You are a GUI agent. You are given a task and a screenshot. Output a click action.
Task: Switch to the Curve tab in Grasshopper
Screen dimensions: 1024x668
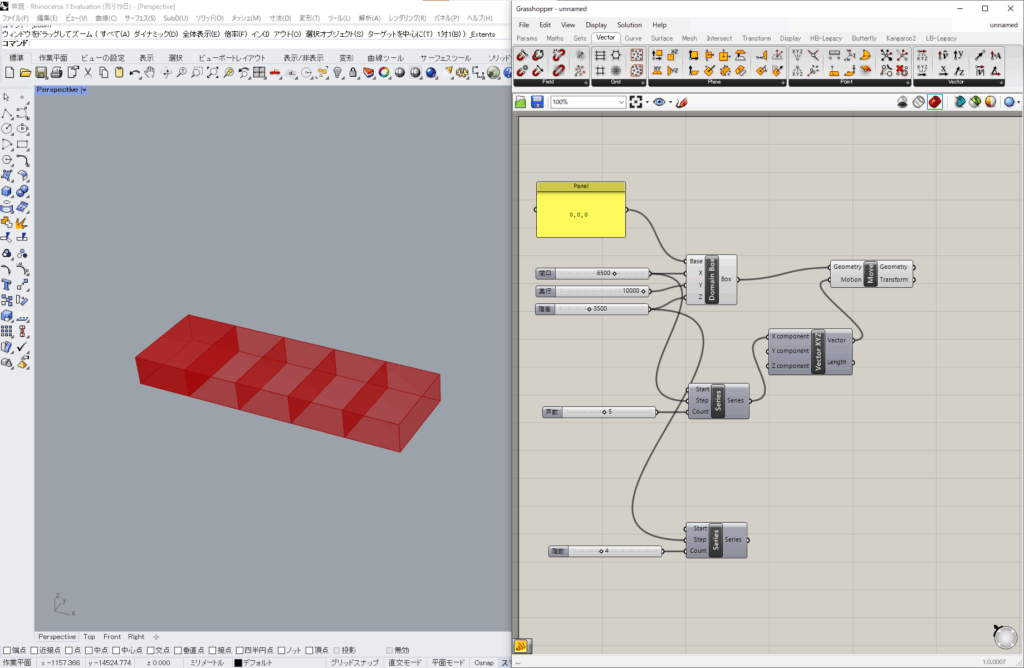pyautogui.click(x=633, y=38)
